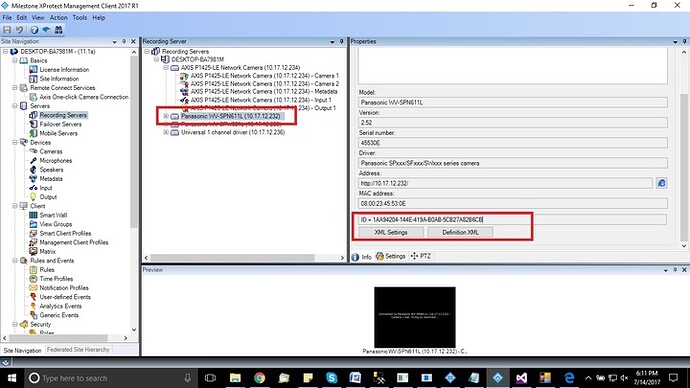Viewport: 690px width, 388px height.
Task: Open the Edit menu
Action: (x=22, y=18)
